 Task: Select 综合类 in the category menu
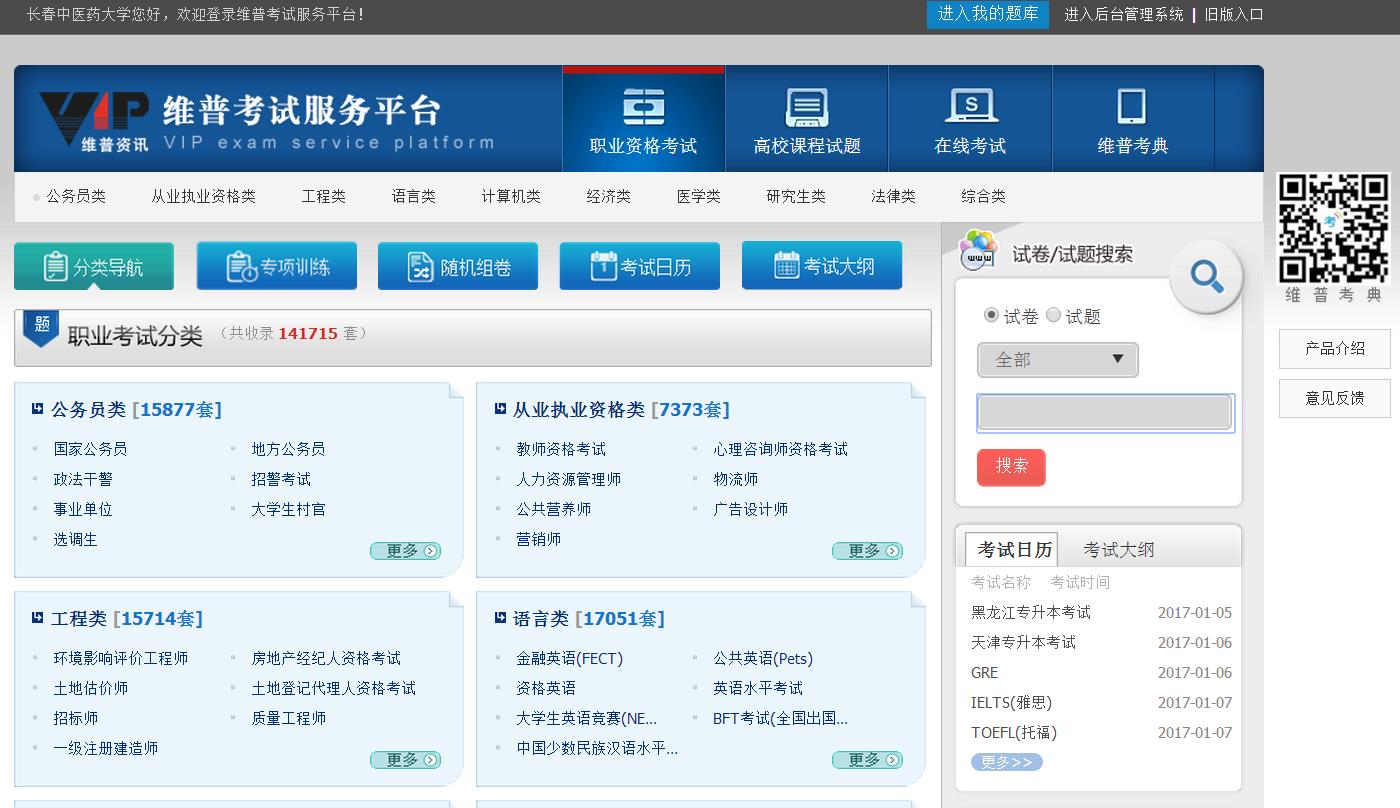pos(984,196)
